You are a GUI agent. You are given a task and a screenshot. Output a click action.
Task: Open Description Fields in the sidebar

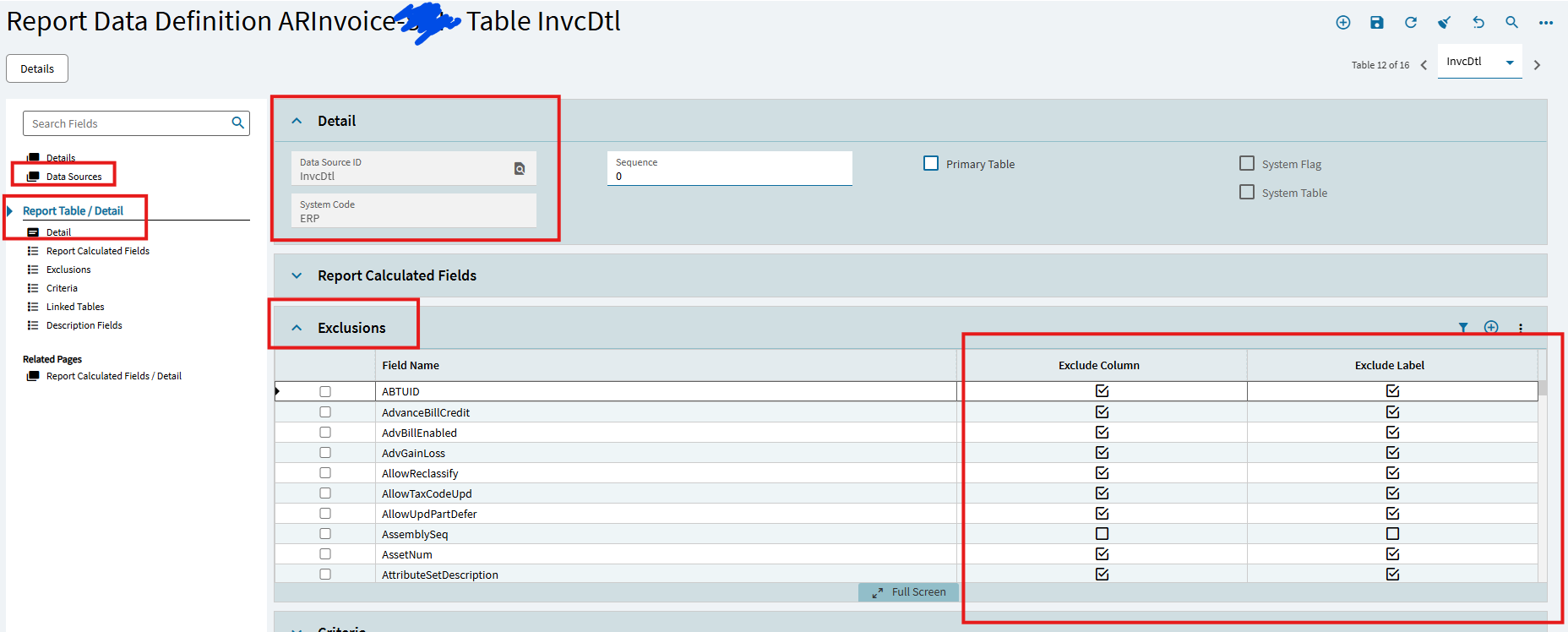point(84,325)
